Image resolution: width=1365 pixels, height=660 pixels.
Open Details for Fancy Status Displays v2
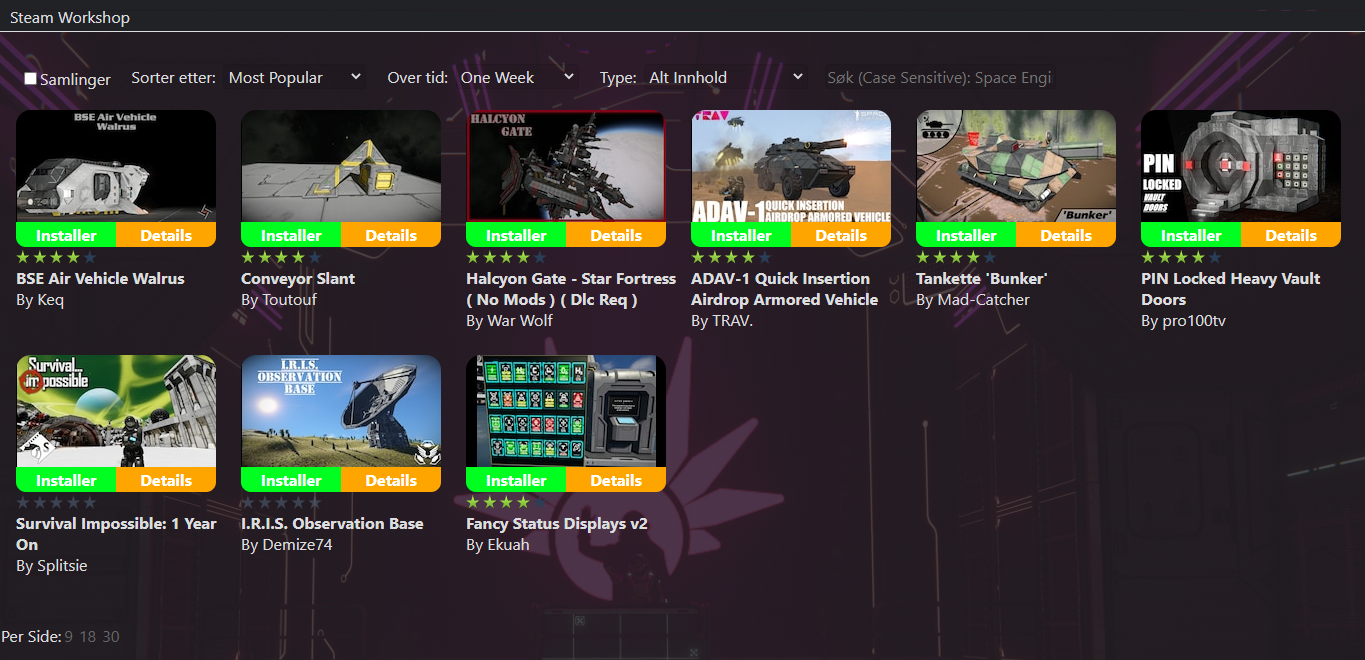(616, 480)
